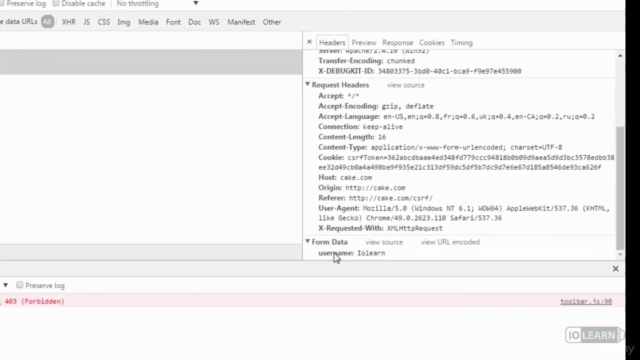Image resolution: width=640 pixels, height=360 pixels.
Task: Click the headers pane scrollbar thumb
Action: [620, 188]
